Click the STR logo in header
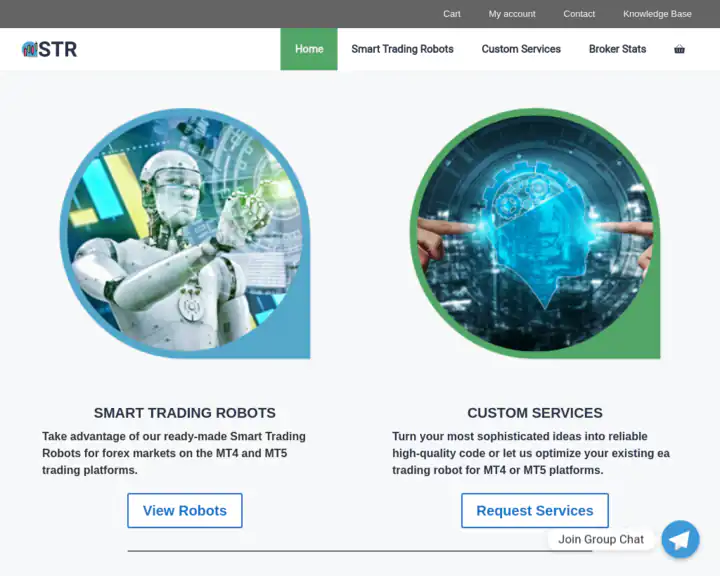Screen dimensions: 720x576 [x=49, y=49]
